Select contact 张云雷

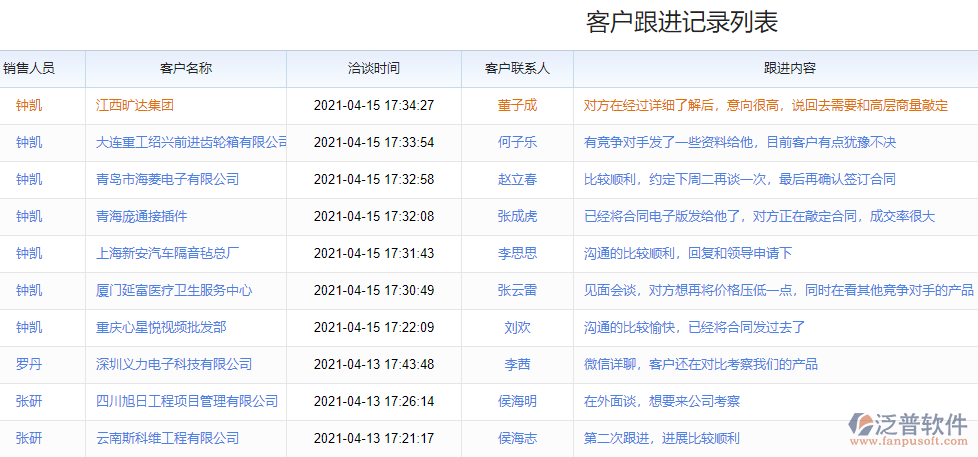[517, 290]
